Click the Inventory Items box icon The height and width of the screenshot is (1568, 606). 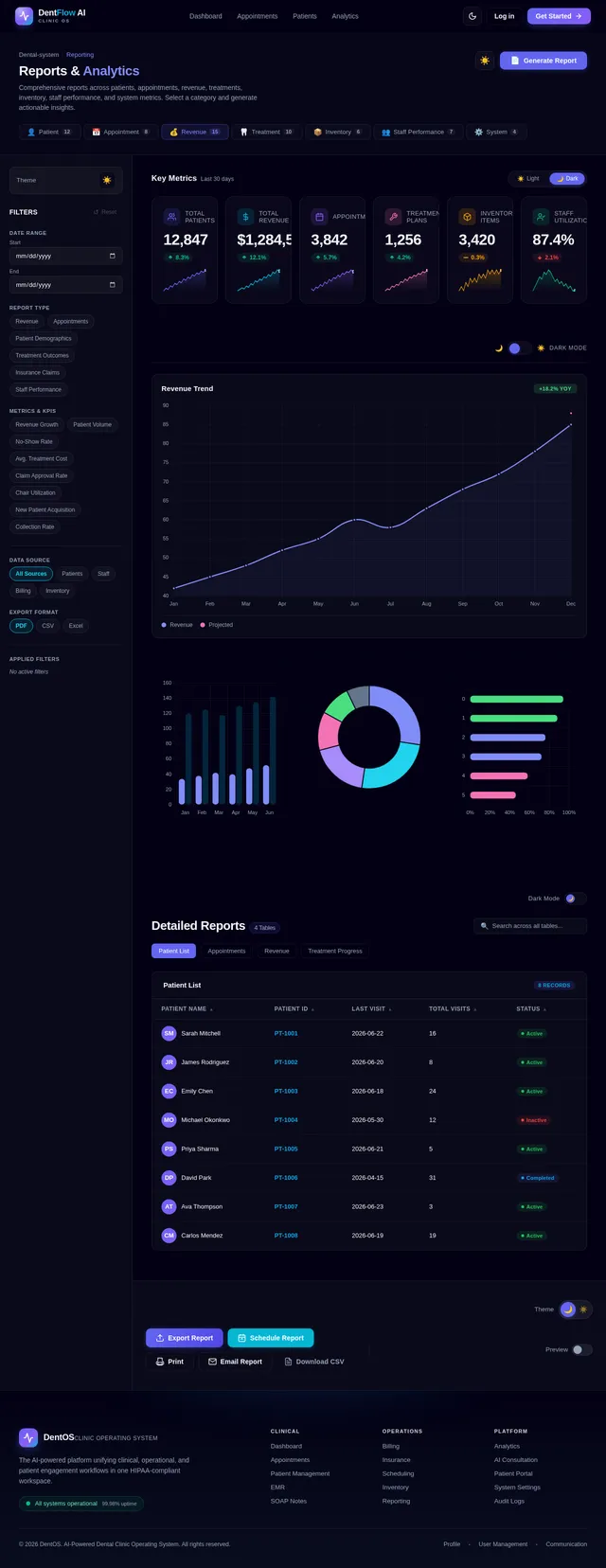coord(467,217)
